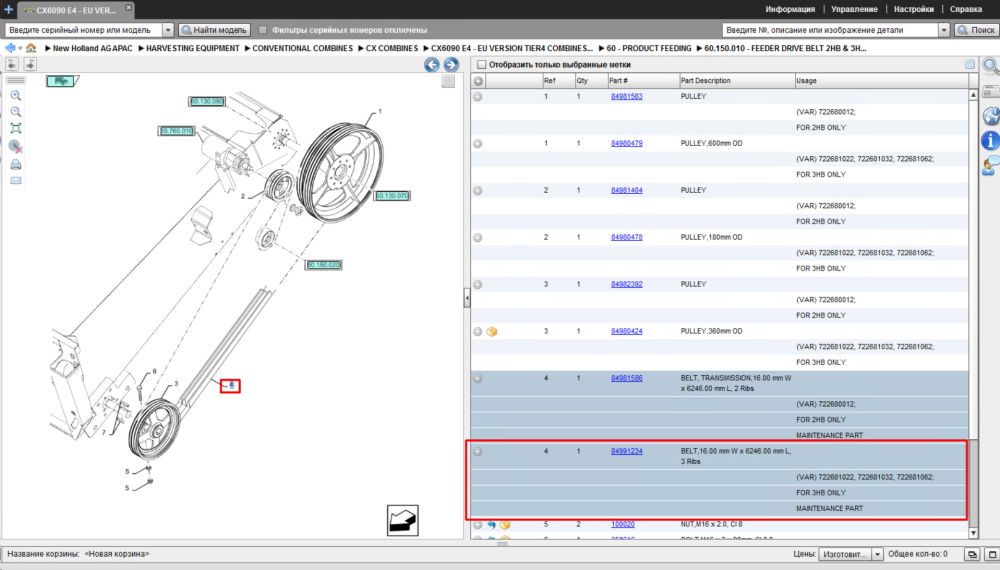Screen dimensions: 1000x570
Task: Collapse diagram panel via splitter handle
Action: pyautogui.click(x=467, y=298)
